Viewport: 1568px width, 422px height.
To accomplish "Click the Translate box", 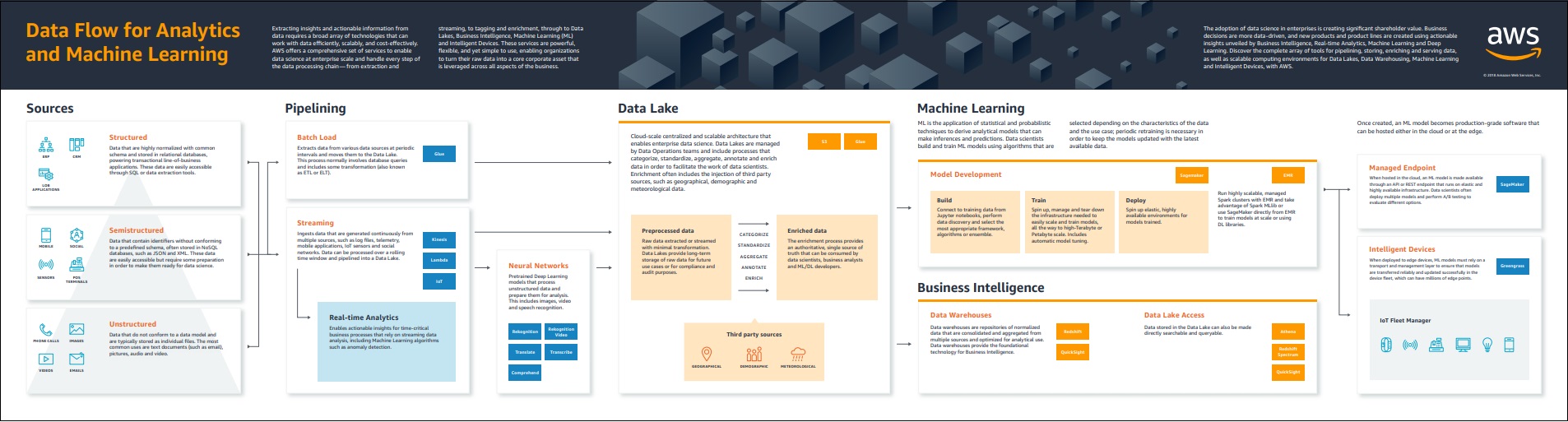I will tap(525, 352).
